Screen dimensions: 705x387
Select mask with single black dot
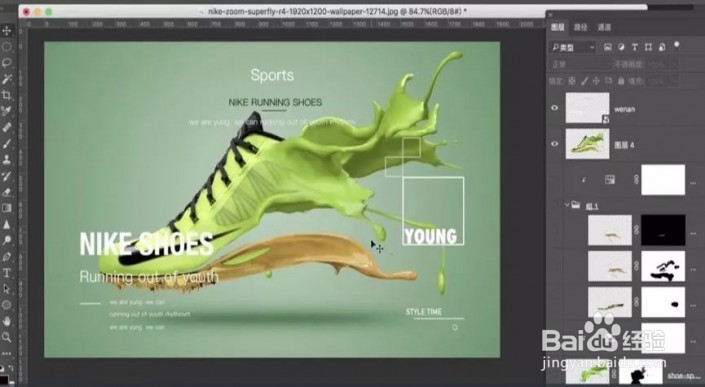click(x=663, y=302)
